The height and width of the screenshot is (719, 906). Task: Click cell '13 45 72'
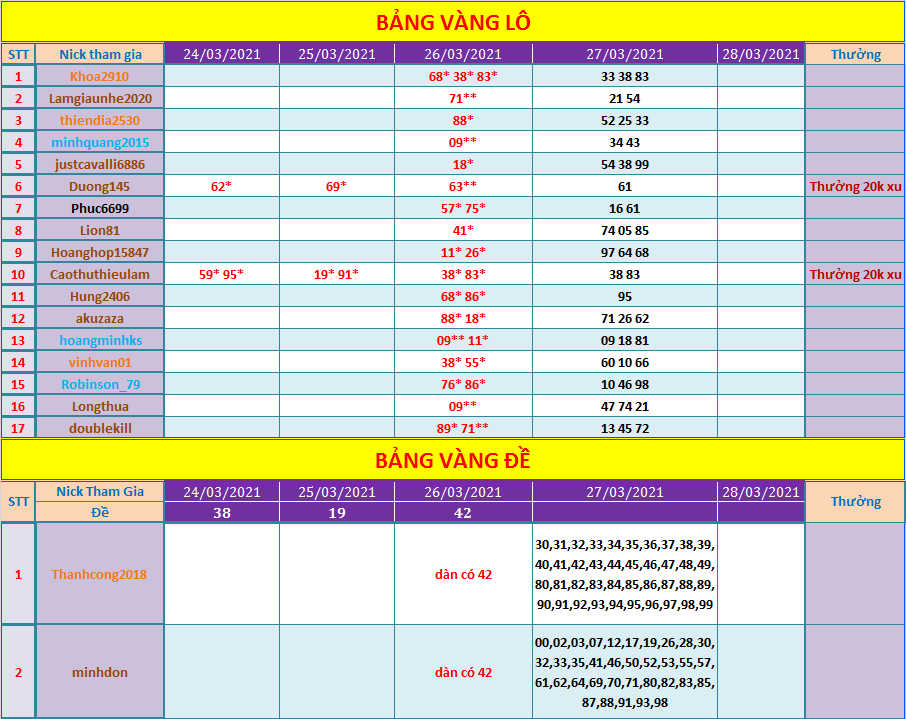coord(625,428)
